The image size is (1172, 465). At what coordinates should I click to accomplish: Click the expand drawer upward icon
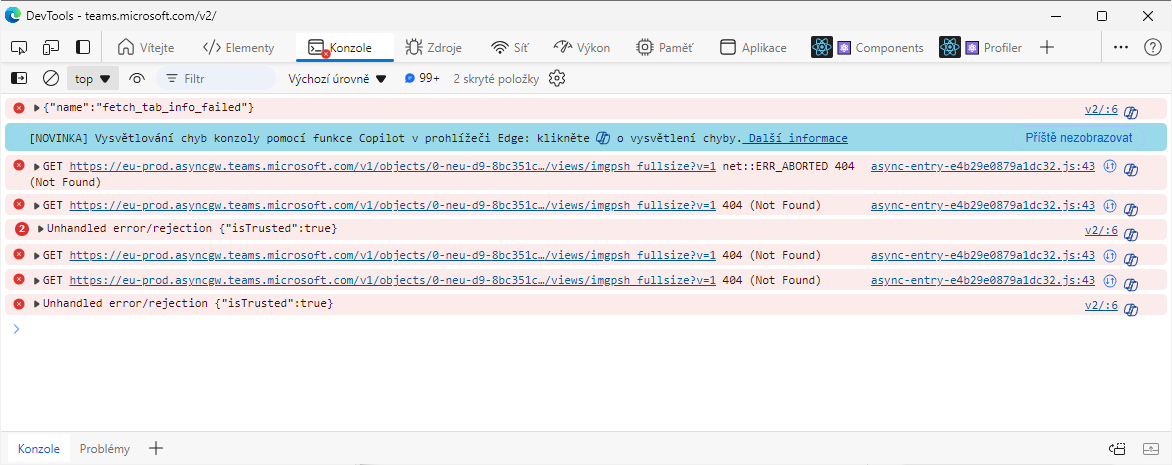[x=1150, y=449]
